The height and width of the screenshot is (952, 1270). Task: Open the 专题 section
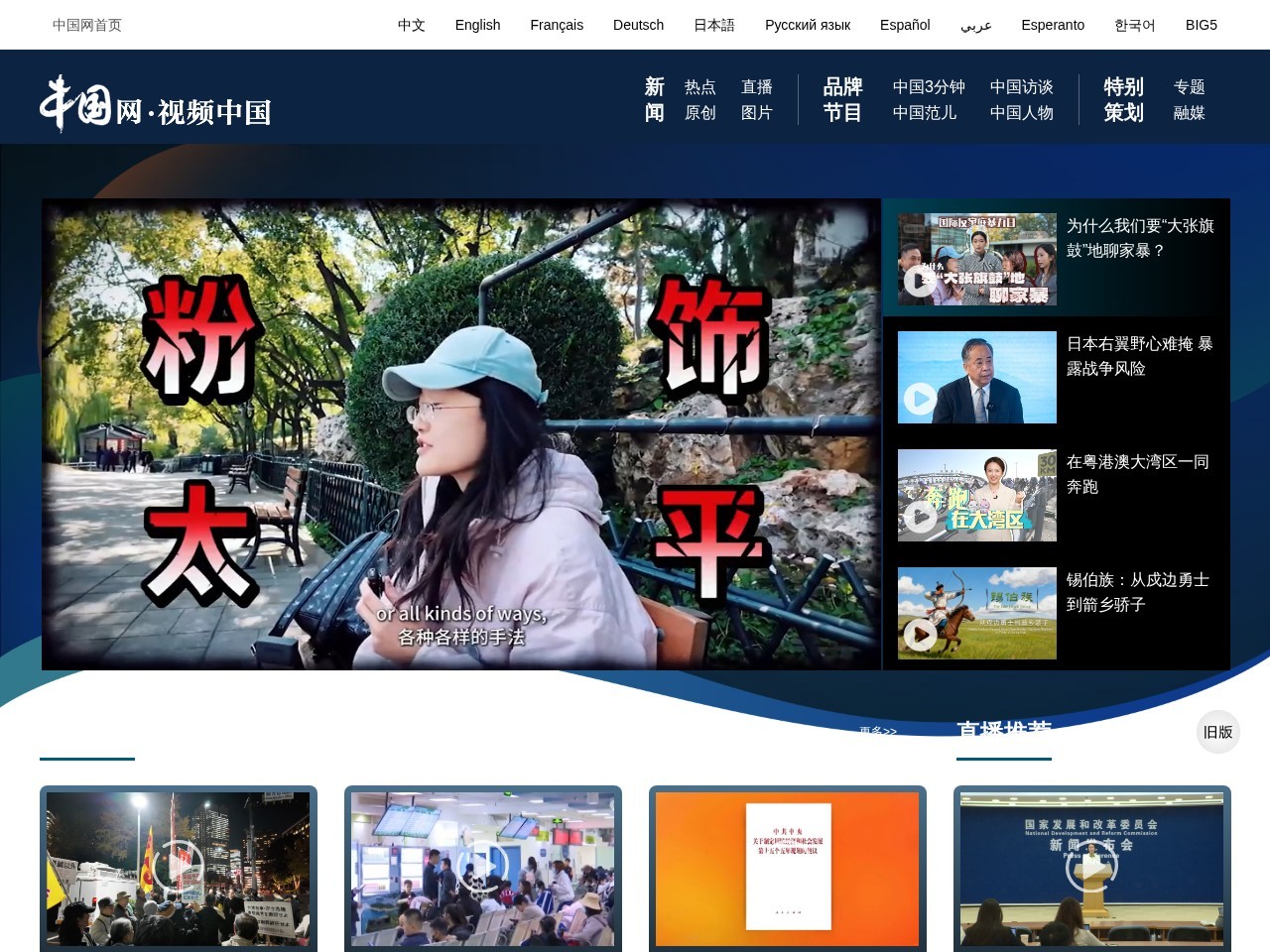tap(1190, 86)
